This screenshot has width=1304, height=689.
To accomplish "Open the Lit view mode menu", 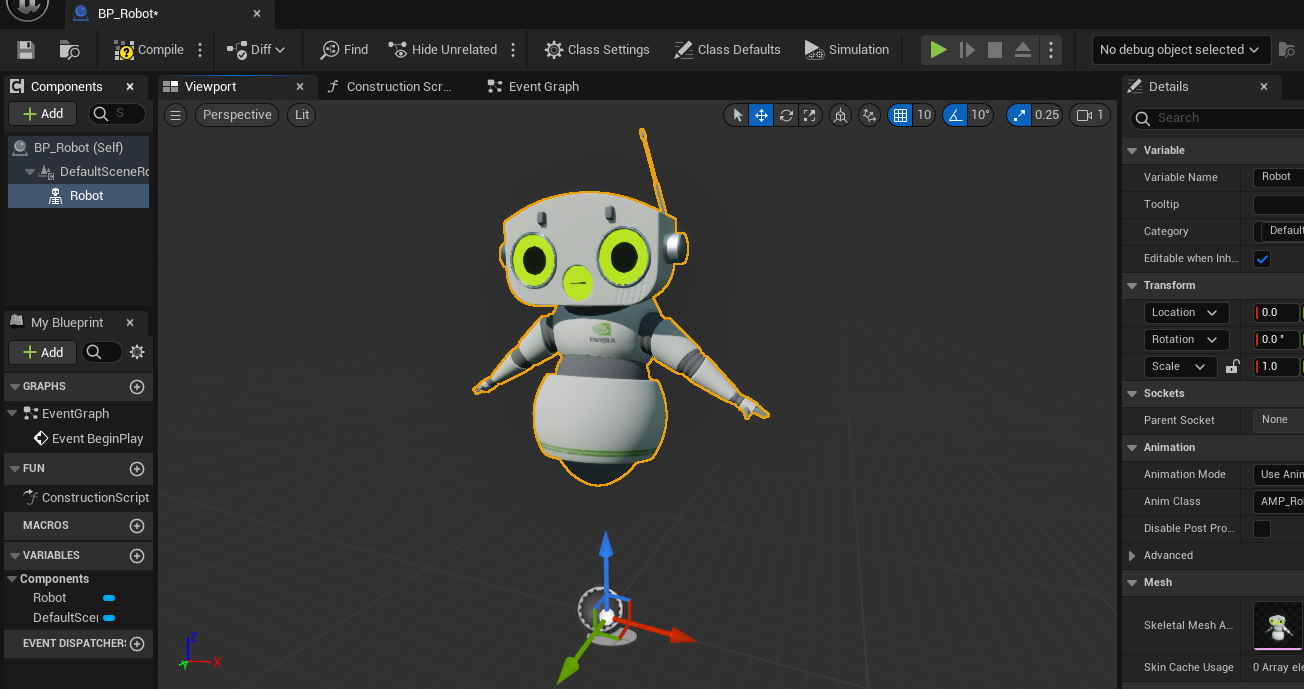I will pos(302,115).
